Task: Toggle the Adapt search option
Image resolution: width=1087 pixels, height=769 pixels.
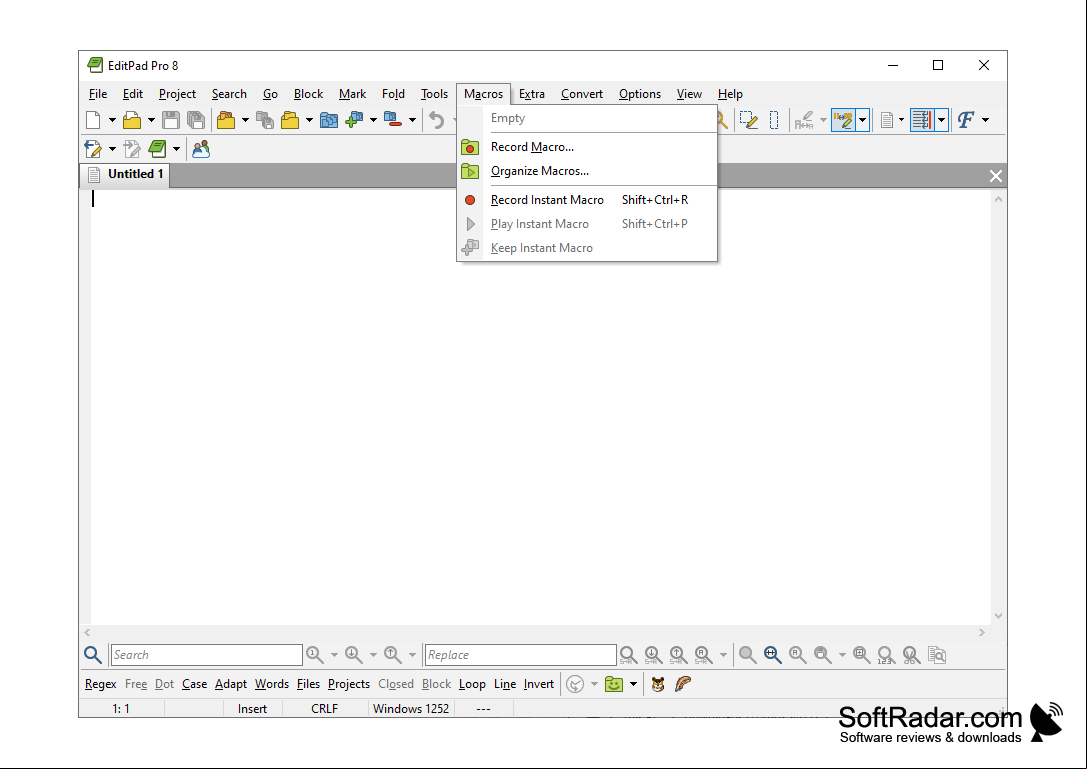Action: 231,684
